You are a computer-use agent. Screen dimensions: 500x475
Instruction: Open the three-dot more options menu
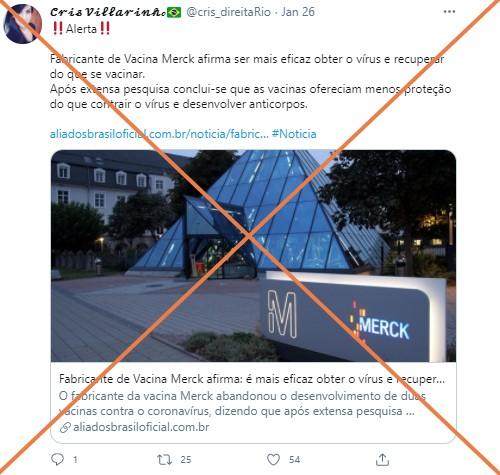click(449, 12)
